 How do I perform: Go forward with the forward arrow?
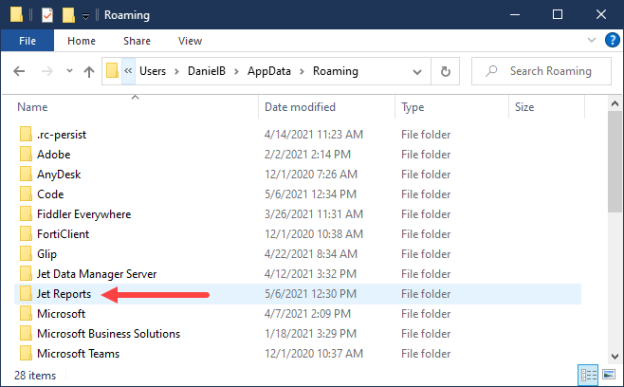(47, 71)
